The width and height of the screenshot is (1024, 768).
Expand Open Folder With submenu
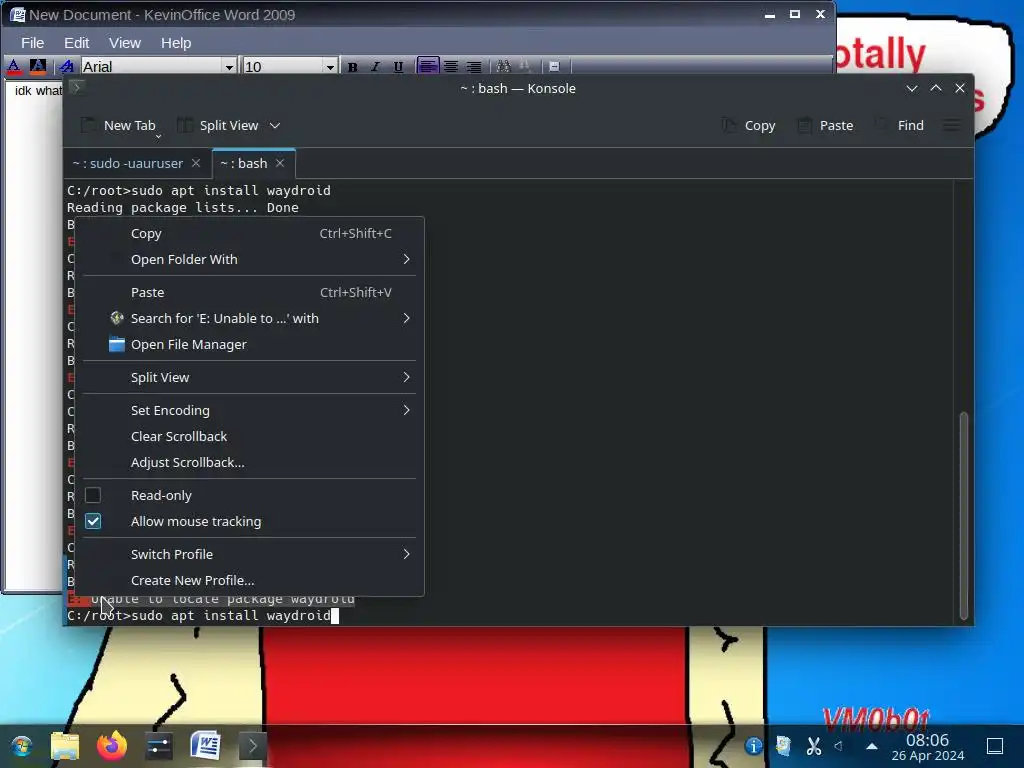click(249, 260)
